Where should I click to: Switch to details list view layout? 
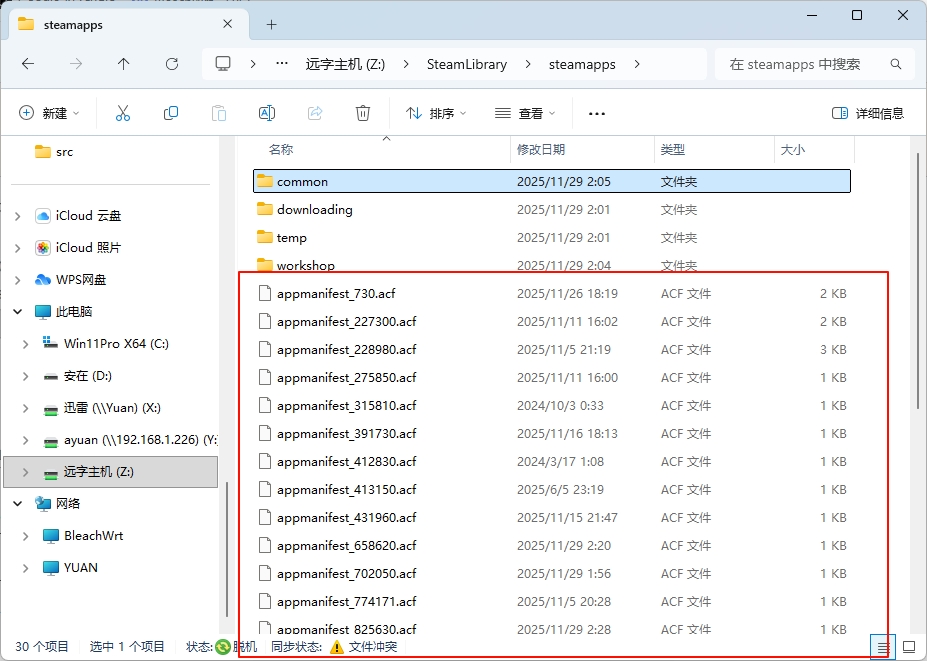point(883,647)
